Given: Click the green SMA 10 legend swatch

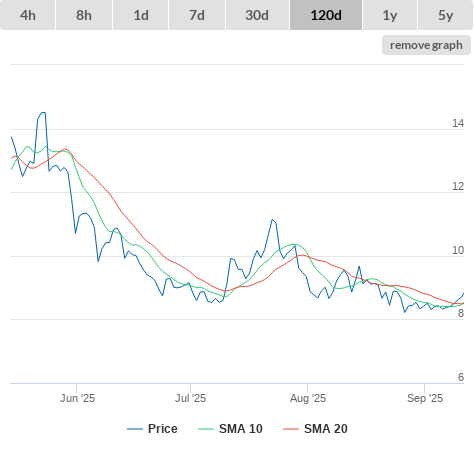Looking at the screenshot, I should [x=206, y=429].
